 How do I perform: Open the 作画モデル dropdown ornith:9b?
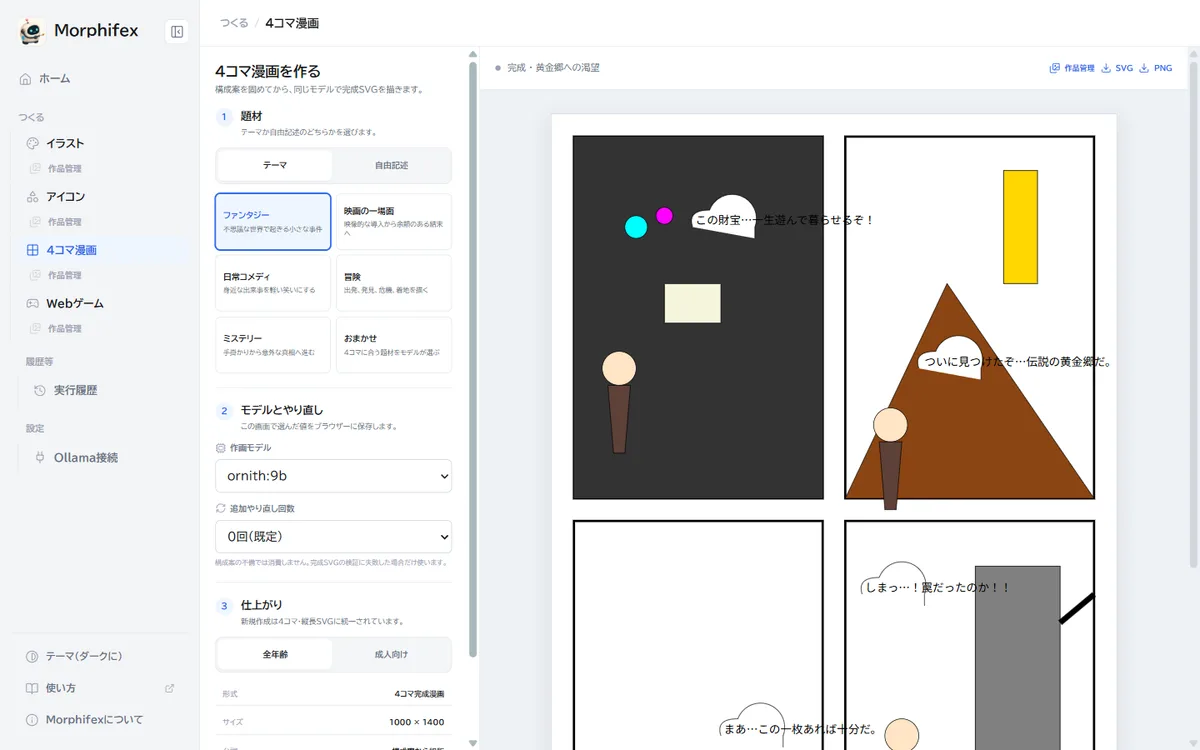(333, 476)
